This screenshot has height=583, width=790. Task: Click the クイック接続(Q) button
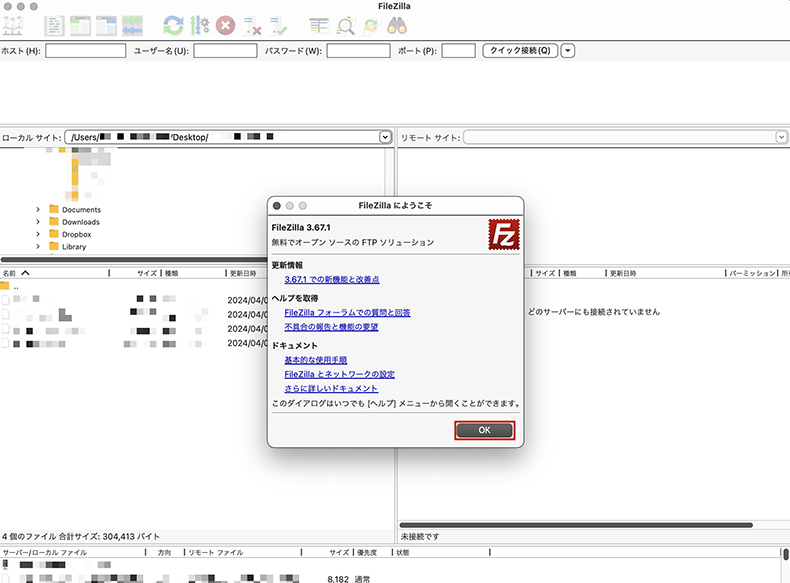click(520, 50)
